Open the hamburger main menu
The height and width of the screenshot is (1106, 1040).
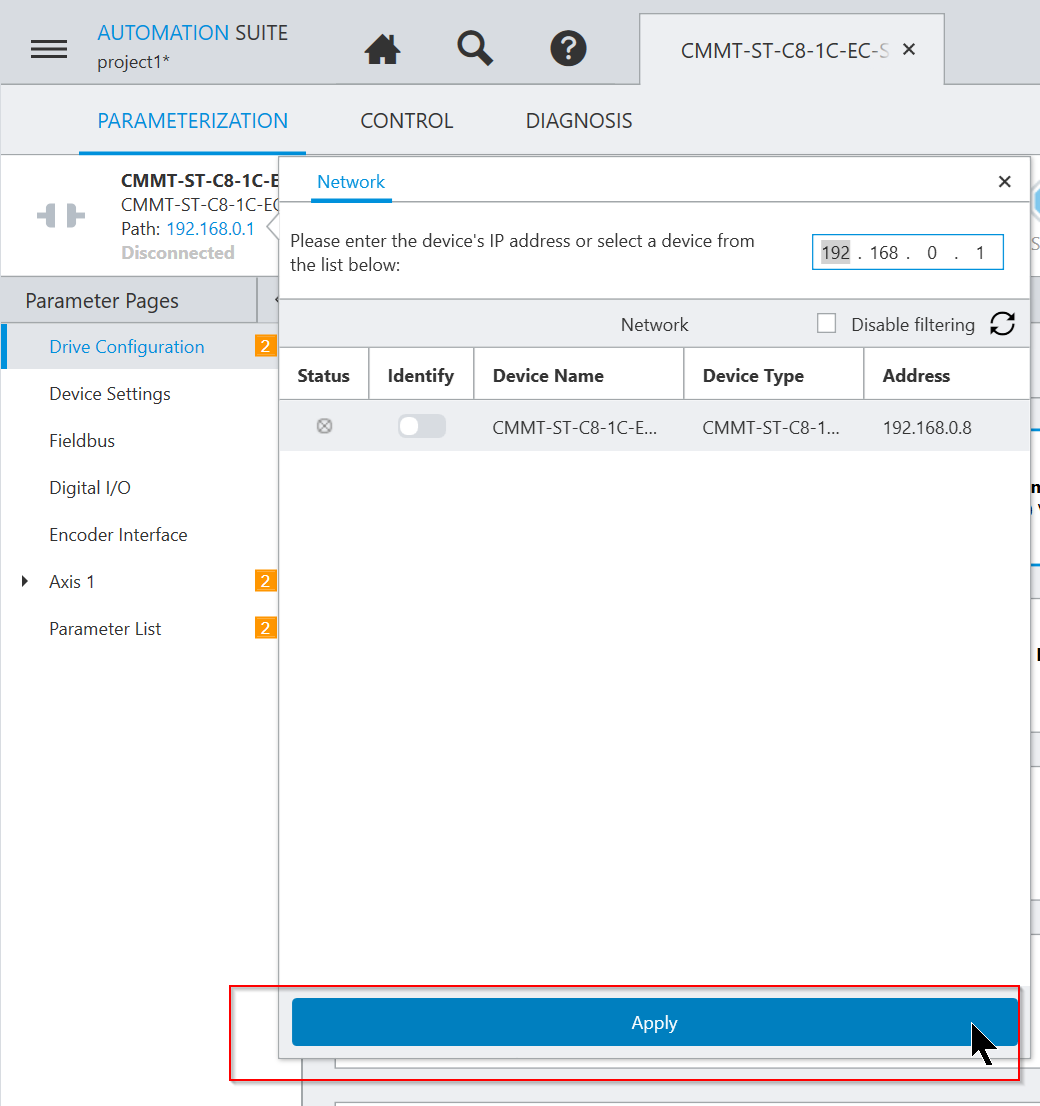(49, 49)
